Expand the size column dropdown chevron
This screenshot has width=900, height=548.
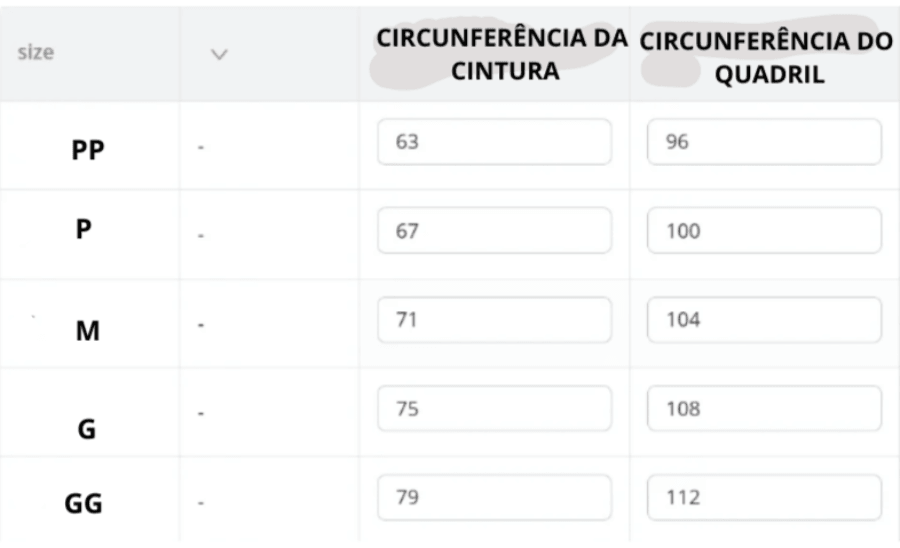tap(219, 55)
